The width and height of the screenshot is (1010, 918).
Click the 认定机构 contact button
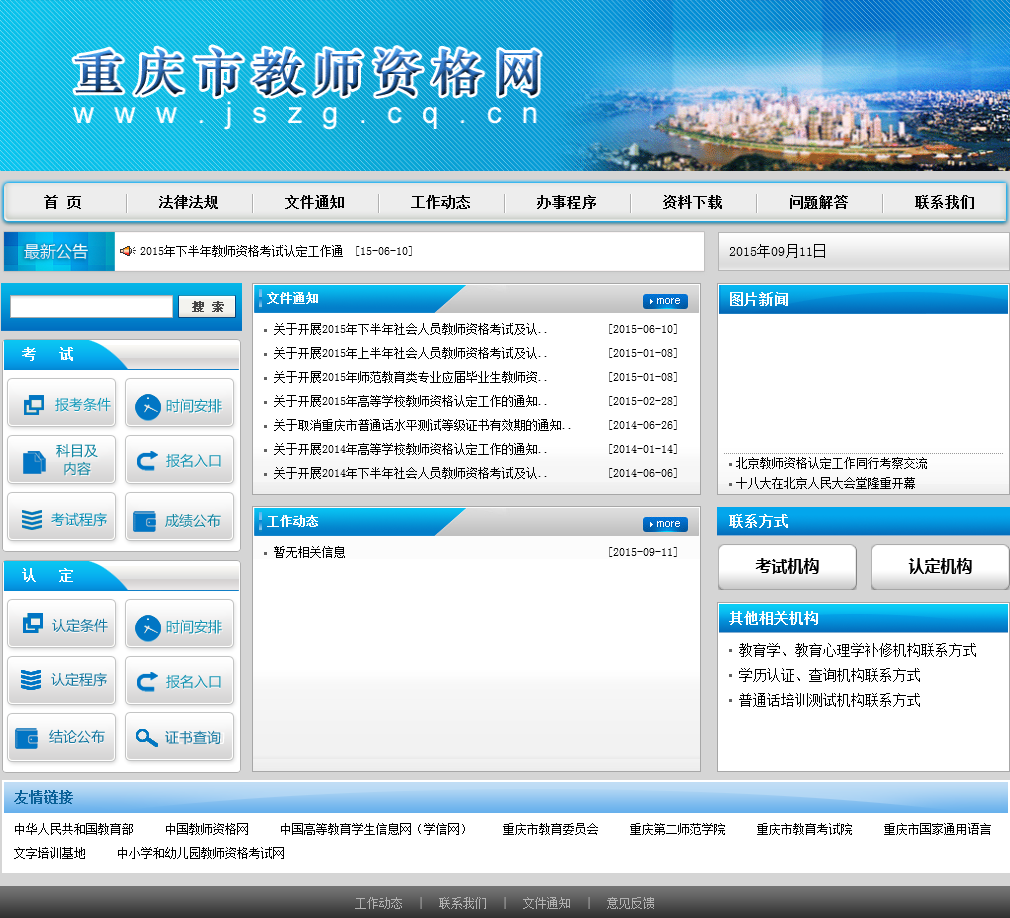[940, 567]
